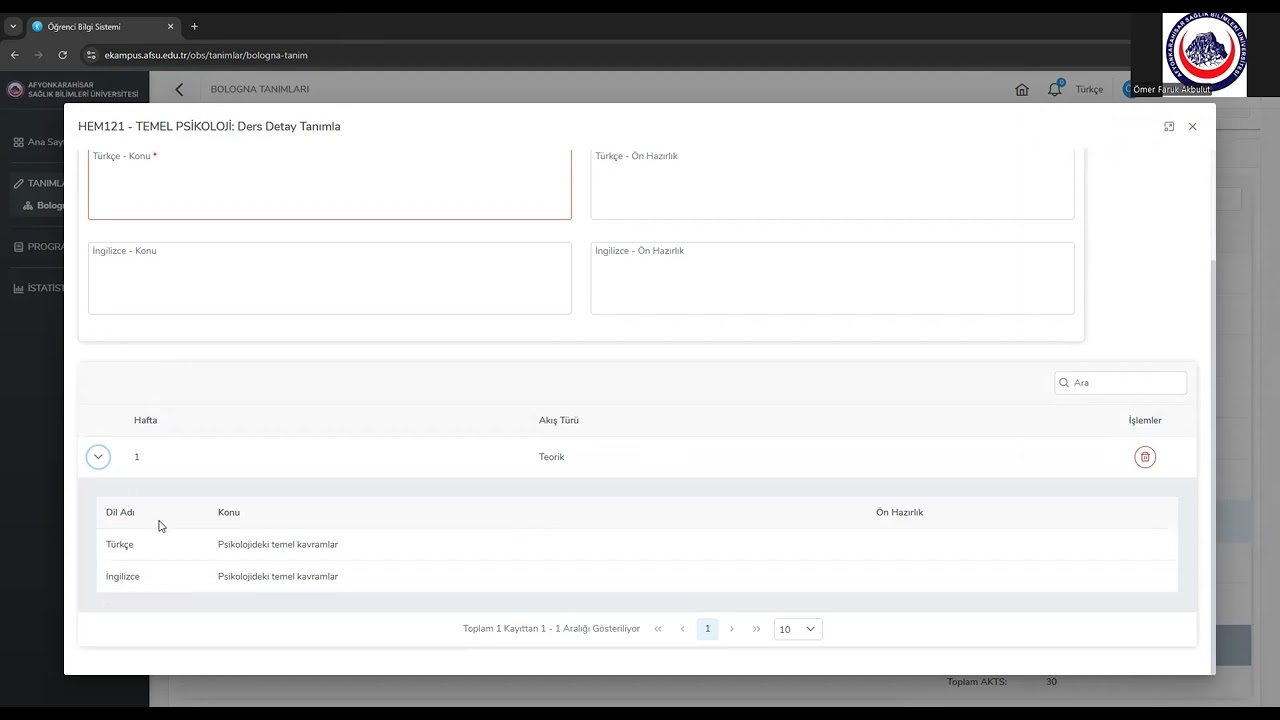Delete week 1 Teorik row
Screen dimensions: 1280x720
pyautogui.click(x=1145, y=457)
